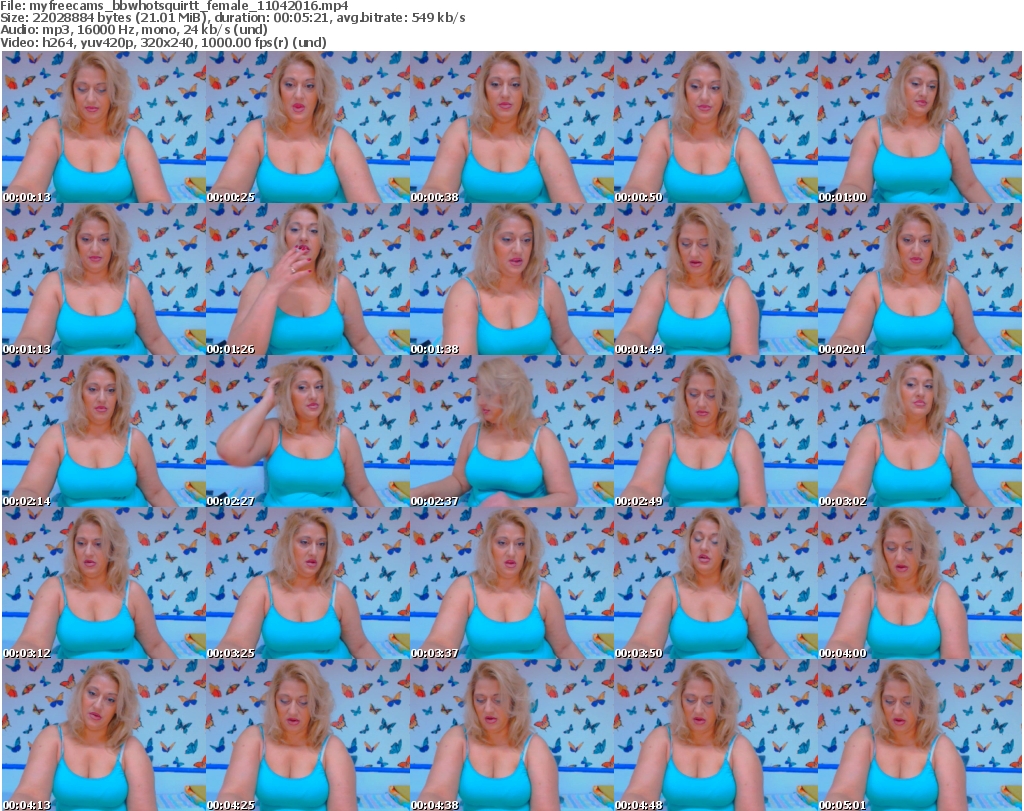Pick the frame labeled 00:01:00
Screen dimensions: 1024x811
pos(919,128)
